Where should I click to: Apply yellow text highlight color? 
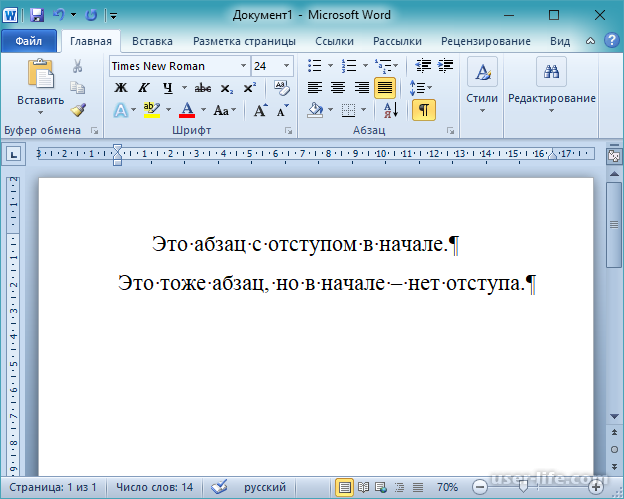coord(152,110)
